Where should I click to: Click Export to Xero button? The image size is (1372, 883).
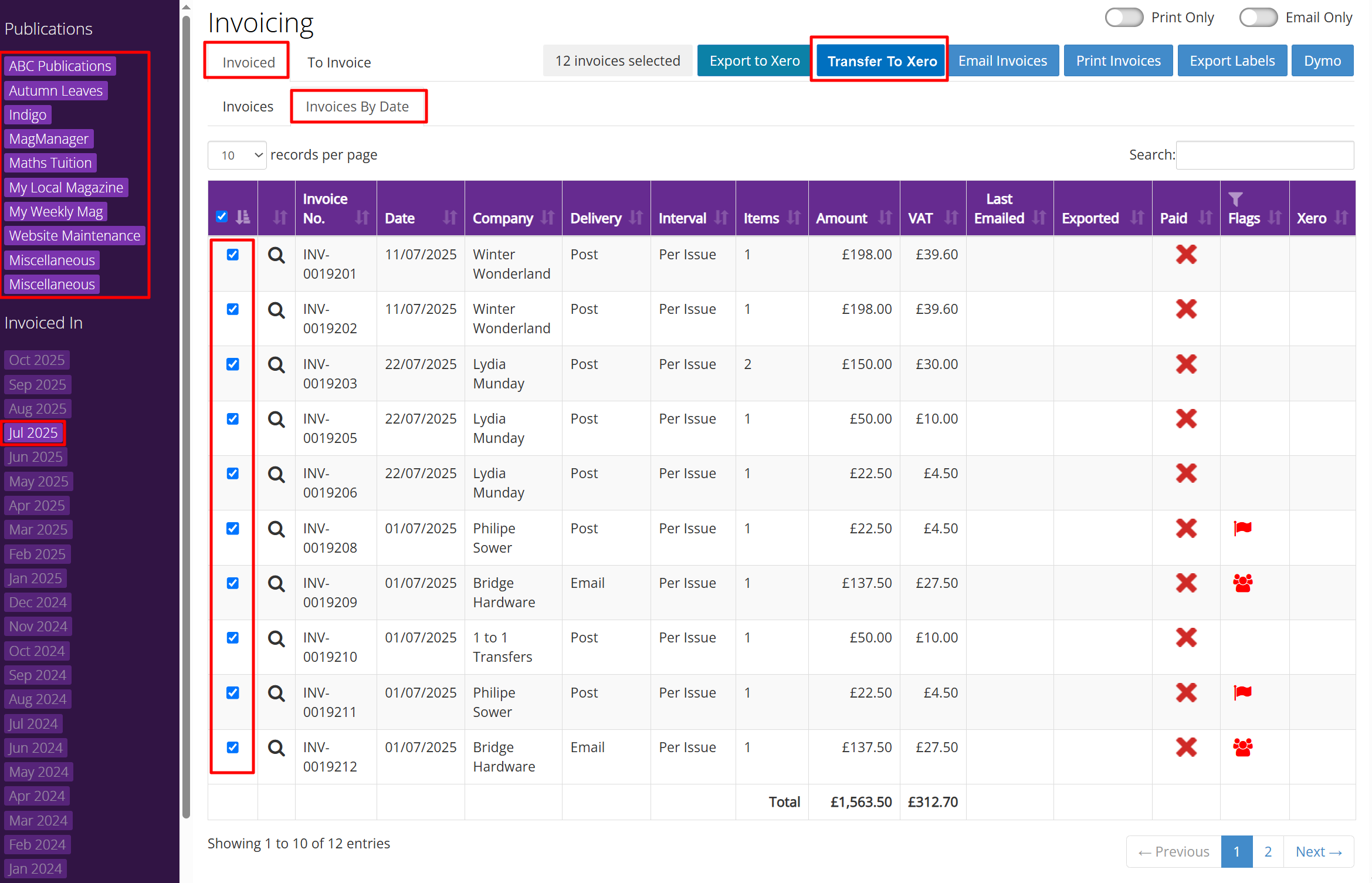point(754,61)
